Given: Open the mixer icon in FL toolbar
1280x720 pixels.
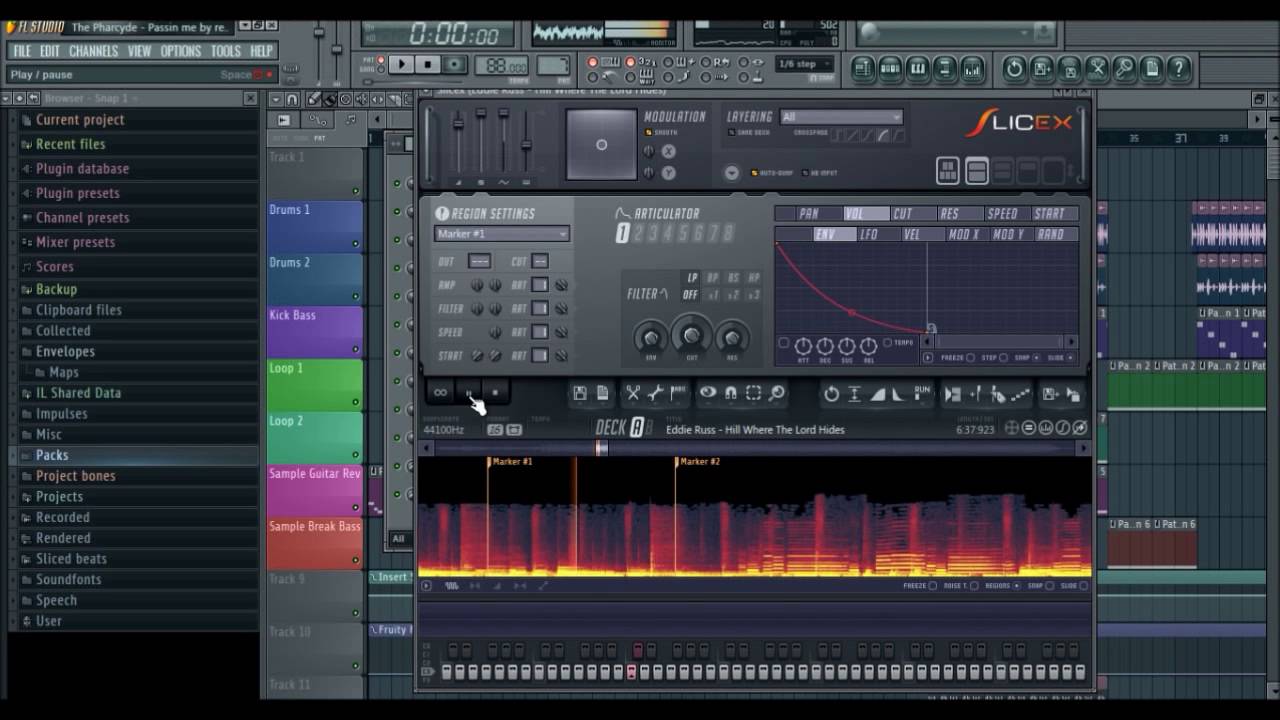Looking at the screenshot, I should point(972,68).
